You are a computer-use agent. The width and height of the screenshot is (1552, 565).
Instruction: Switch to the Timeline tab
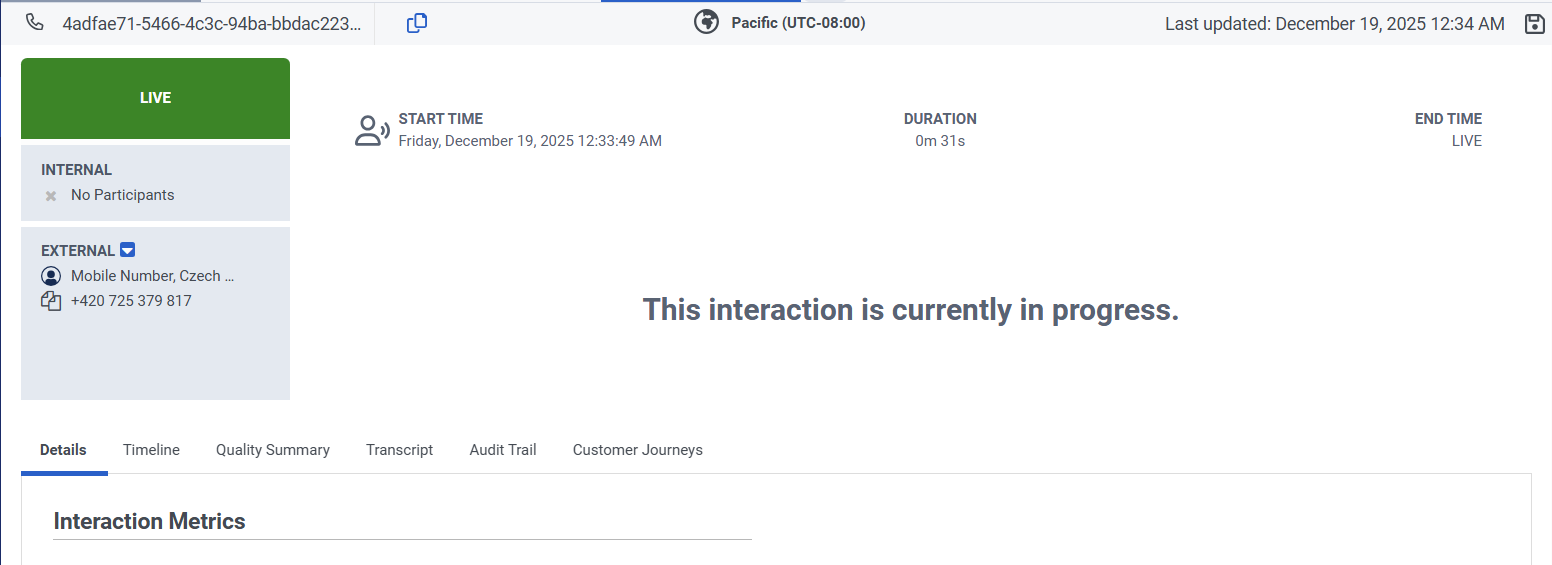151,450
